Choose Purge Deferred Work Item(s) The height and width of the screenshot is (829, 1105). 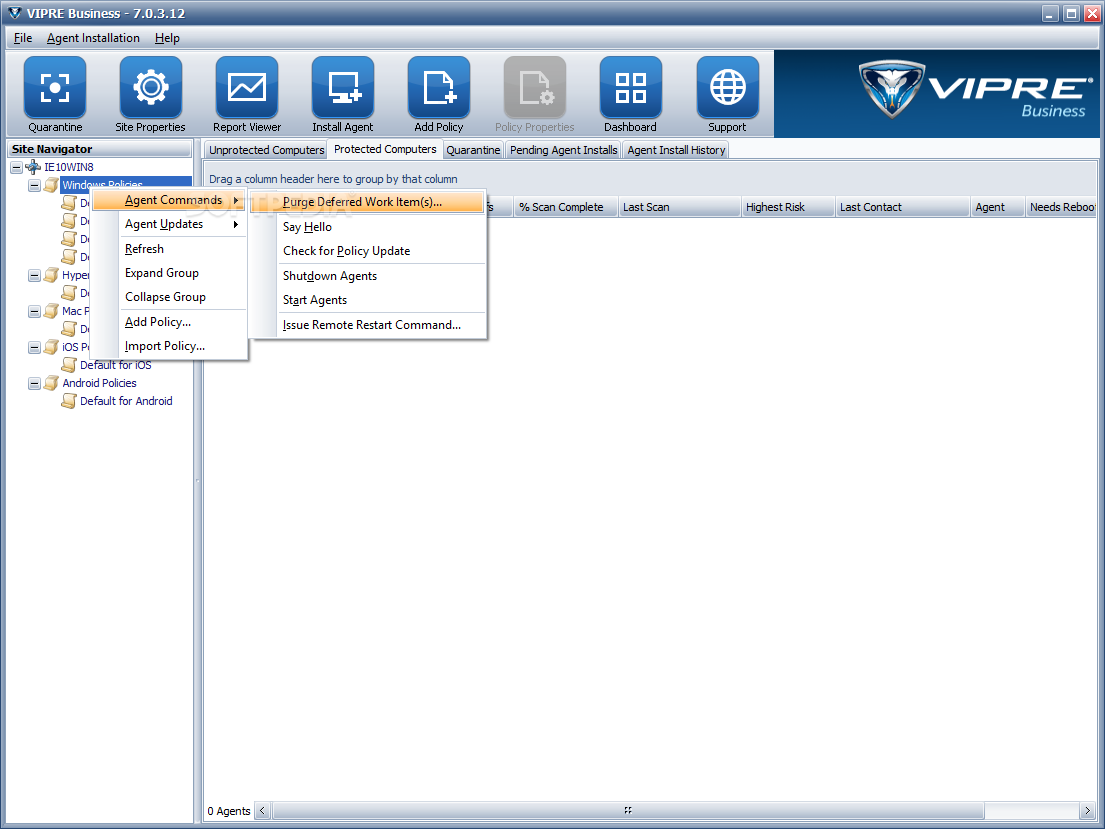[367, 202]
